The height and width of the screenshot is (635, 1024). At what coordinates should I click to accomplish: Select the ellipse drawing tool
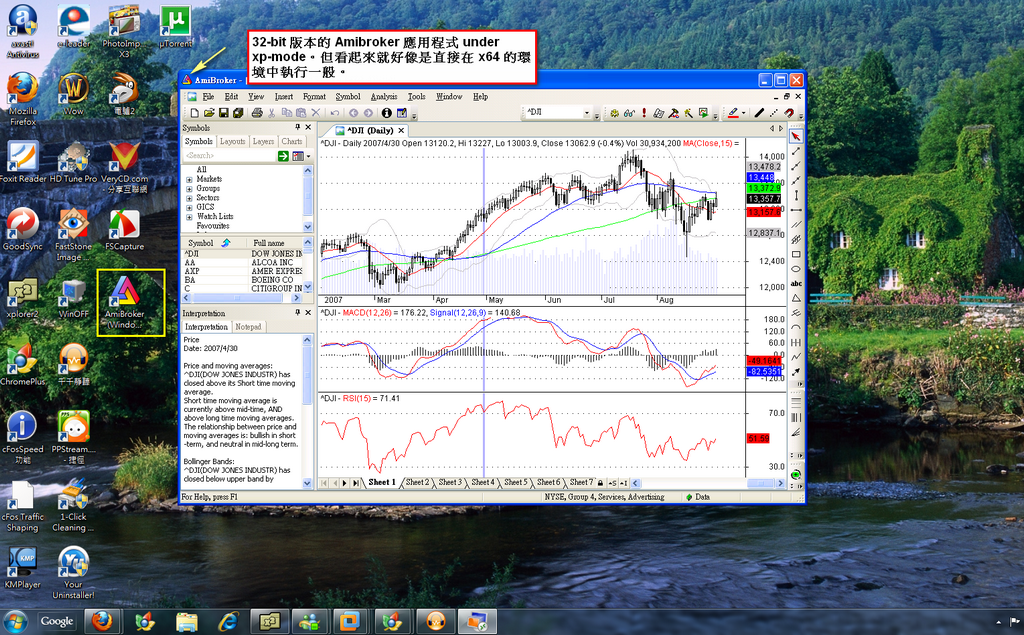point(796,269)
